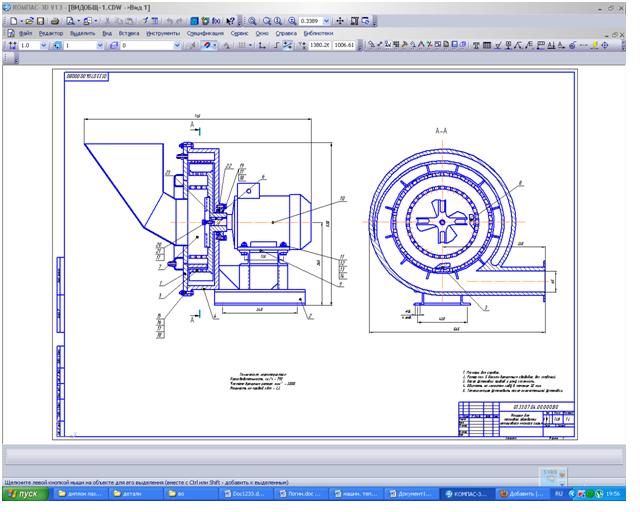Open the layers icon before field 0
Screen dimensions: 640x512
(x=115, y=45)
